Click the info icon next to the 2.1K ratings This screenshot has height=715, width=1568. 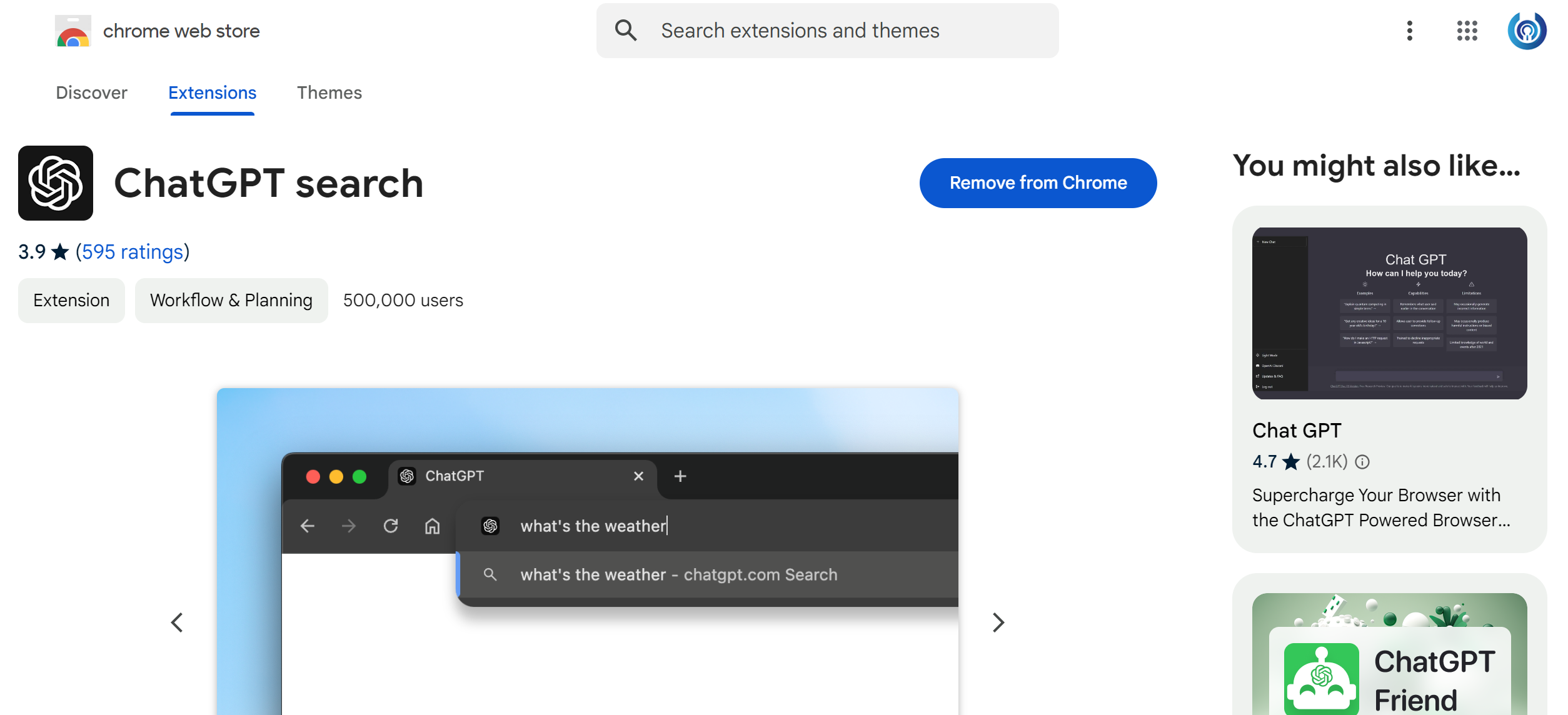coord(1362,462)
